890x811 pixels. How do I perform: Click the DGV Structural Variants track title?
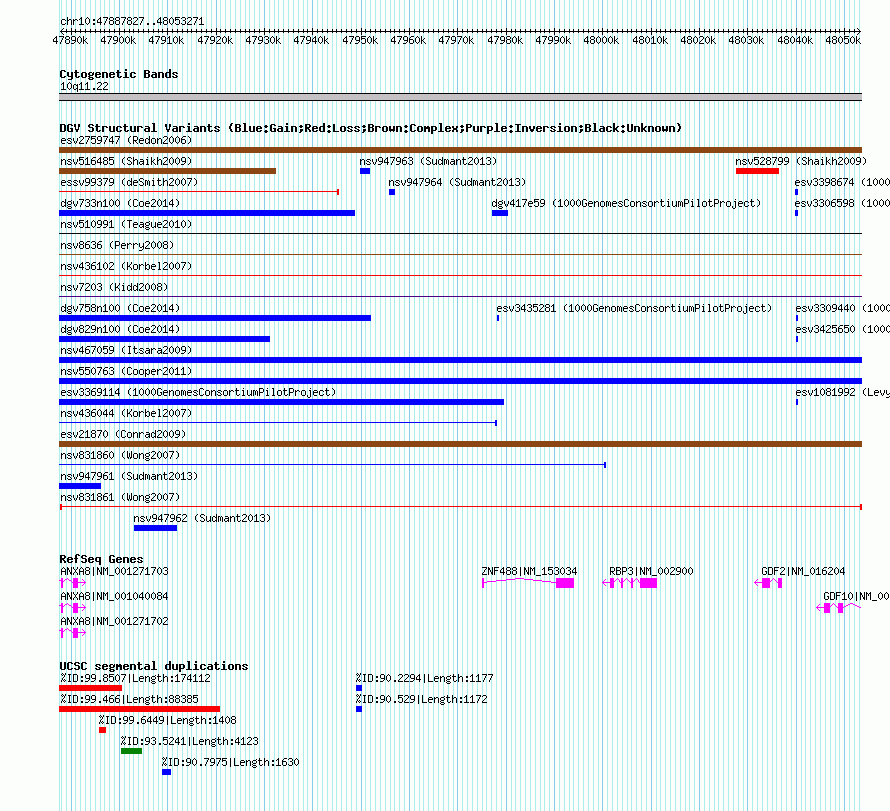pyautogui.click(x=371, y=128)
